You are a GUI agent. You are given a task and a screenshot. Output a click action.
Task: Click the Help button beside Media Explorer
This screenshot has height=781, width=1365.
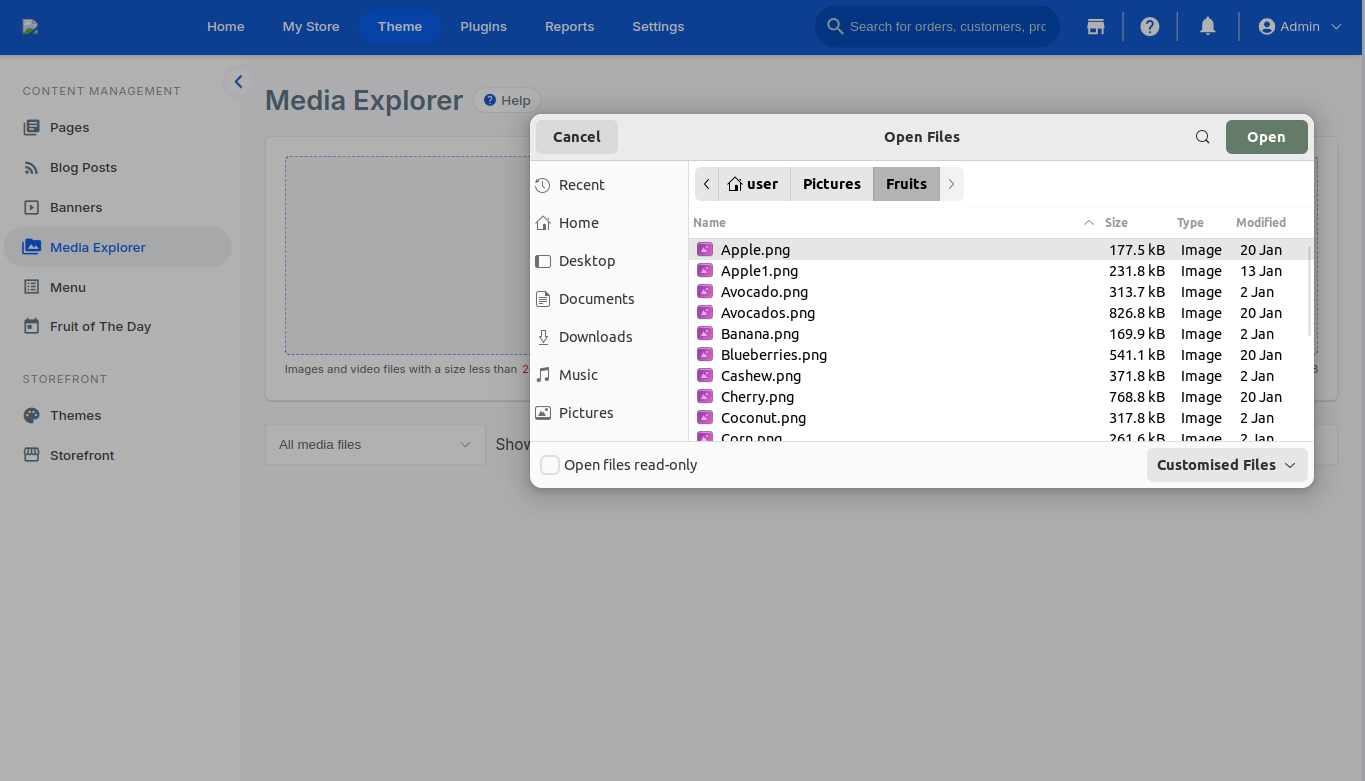point(507,100)
